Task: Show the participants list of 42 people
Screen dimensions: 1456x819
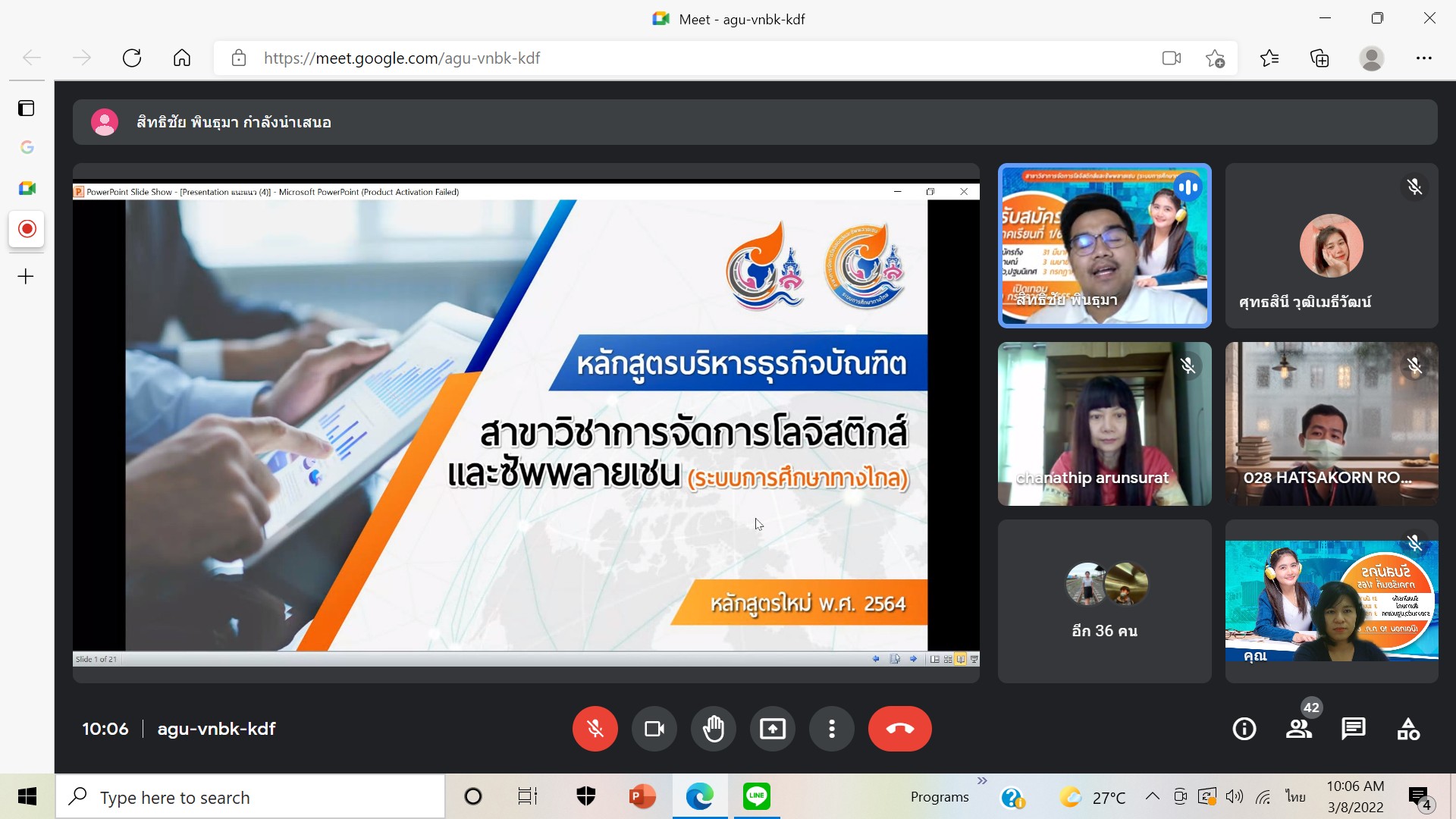Action: 1299,729
